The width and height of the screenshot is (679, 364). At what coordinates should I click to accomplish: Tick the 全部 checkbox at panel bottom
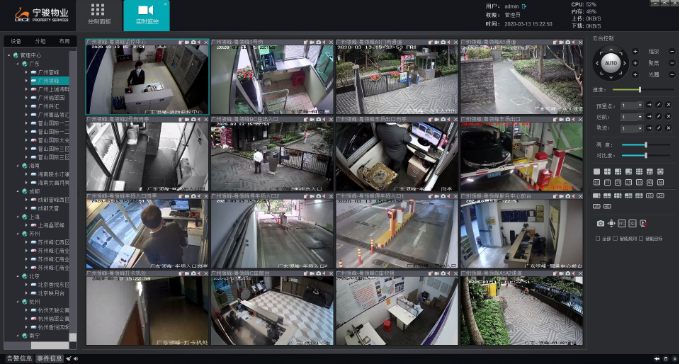pos(598,238)
